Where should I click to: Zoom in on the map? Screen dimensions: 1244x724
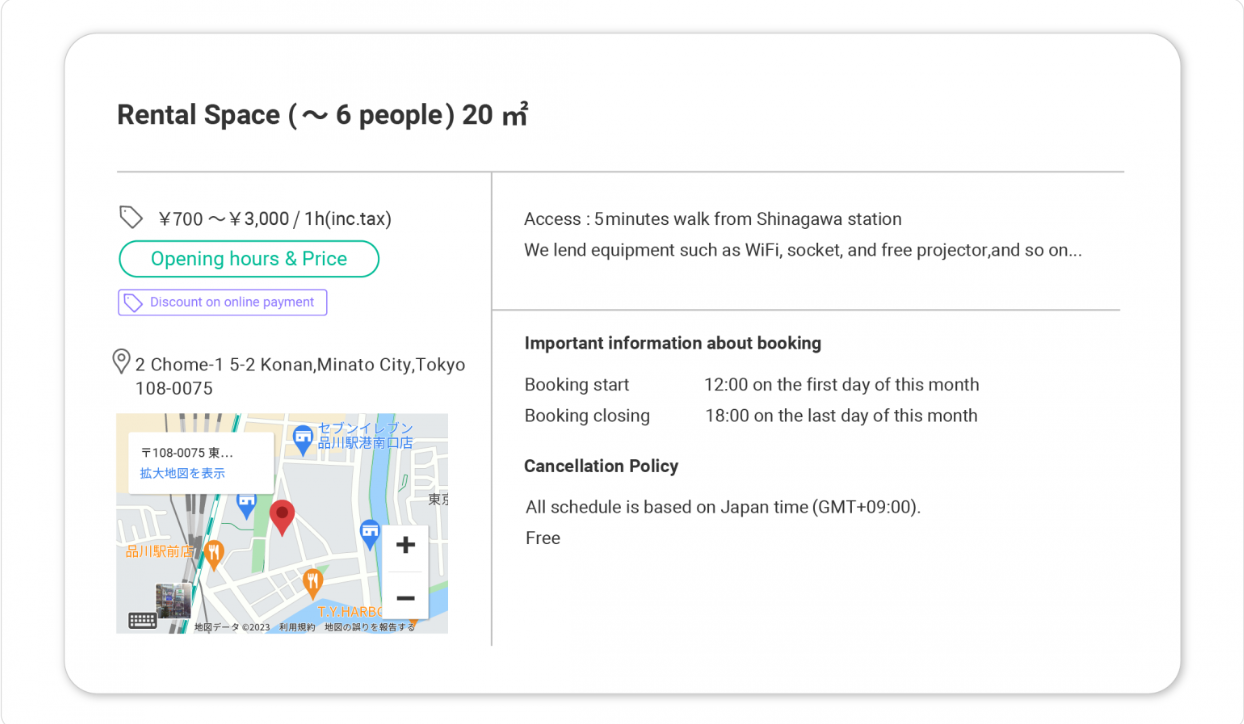405,545
